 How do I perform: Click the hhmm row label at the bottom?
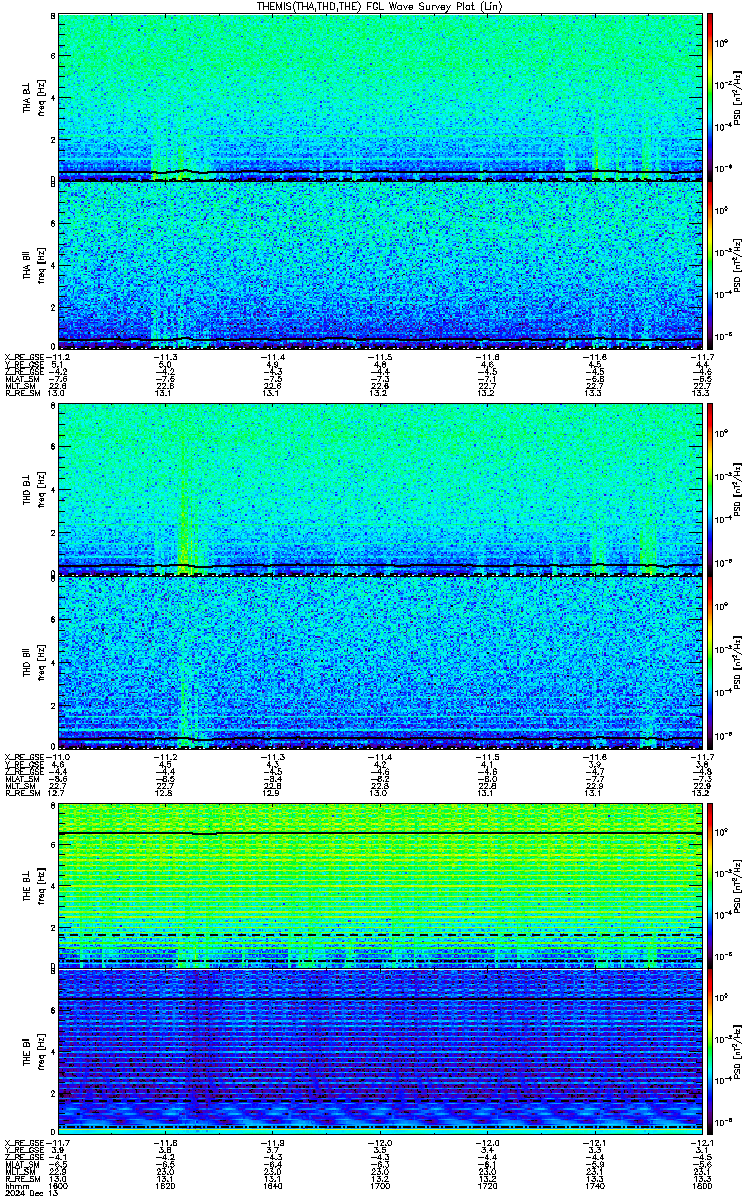pyautogui.click(x=15, y=1186)
